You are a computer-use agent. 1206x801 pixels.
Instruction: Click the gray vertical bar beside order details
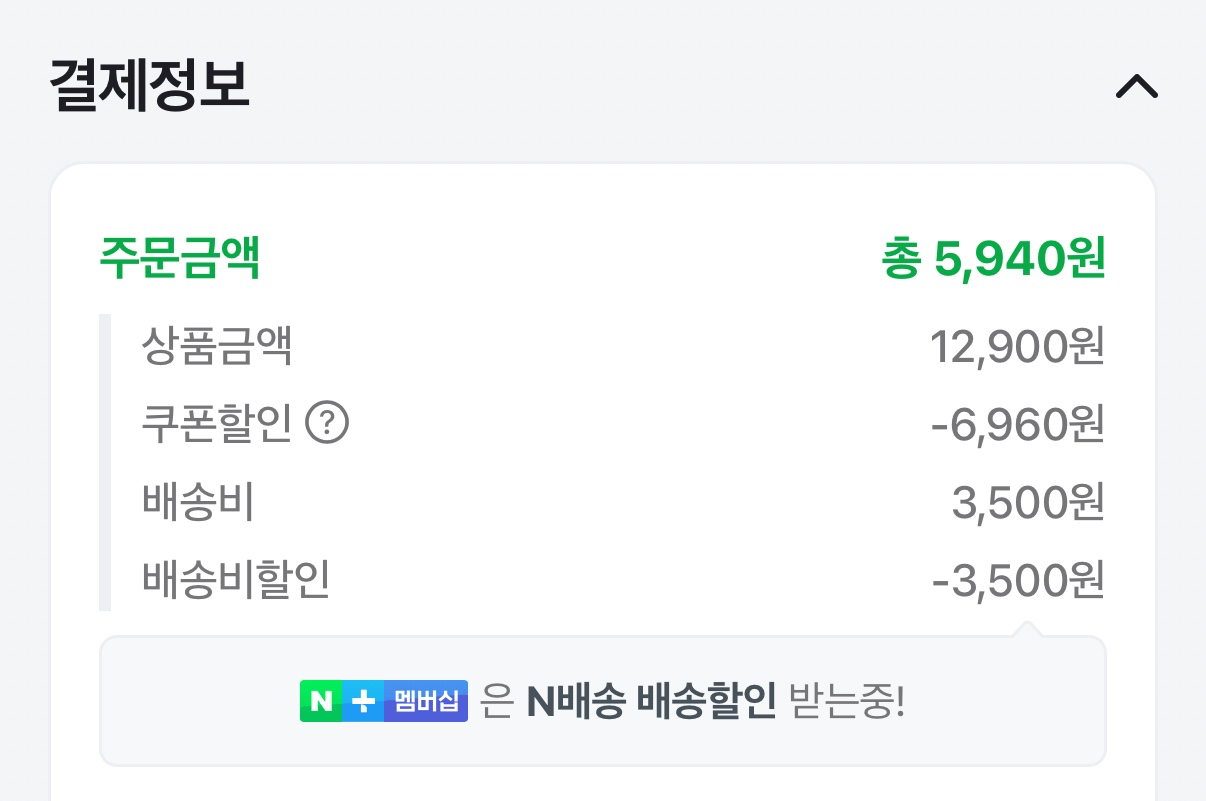[104, 462]
